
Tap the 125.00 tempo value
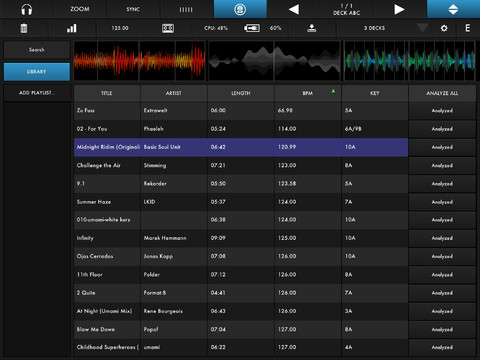point(120,28)
